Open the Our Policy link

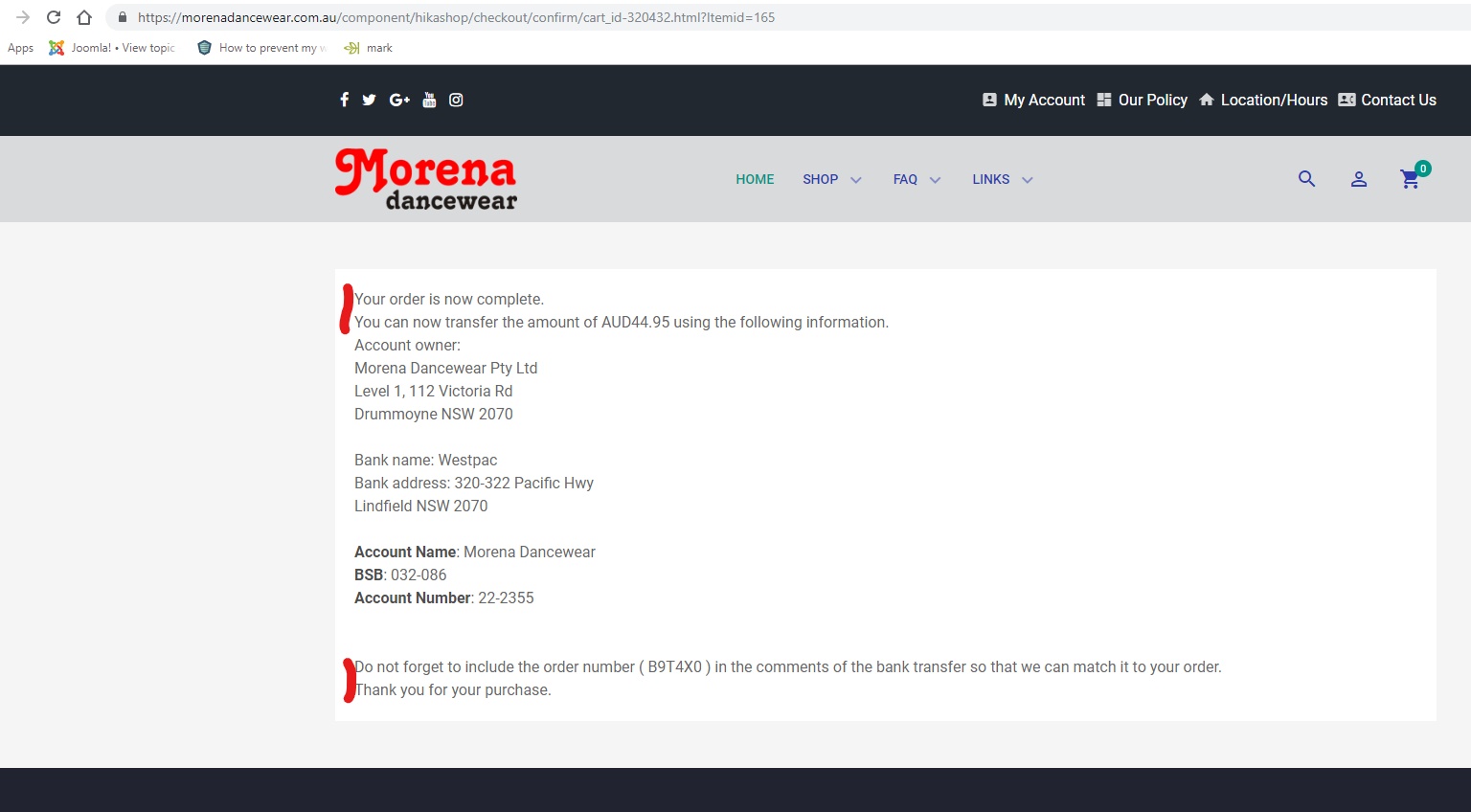[1143, 100]
